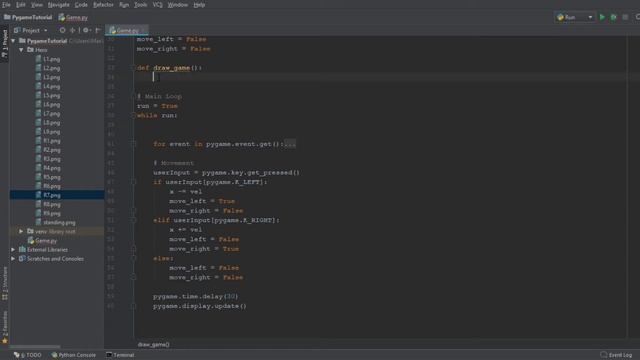
Task: Expand folded for-event loop ellipsis
Action: (290, 144)
